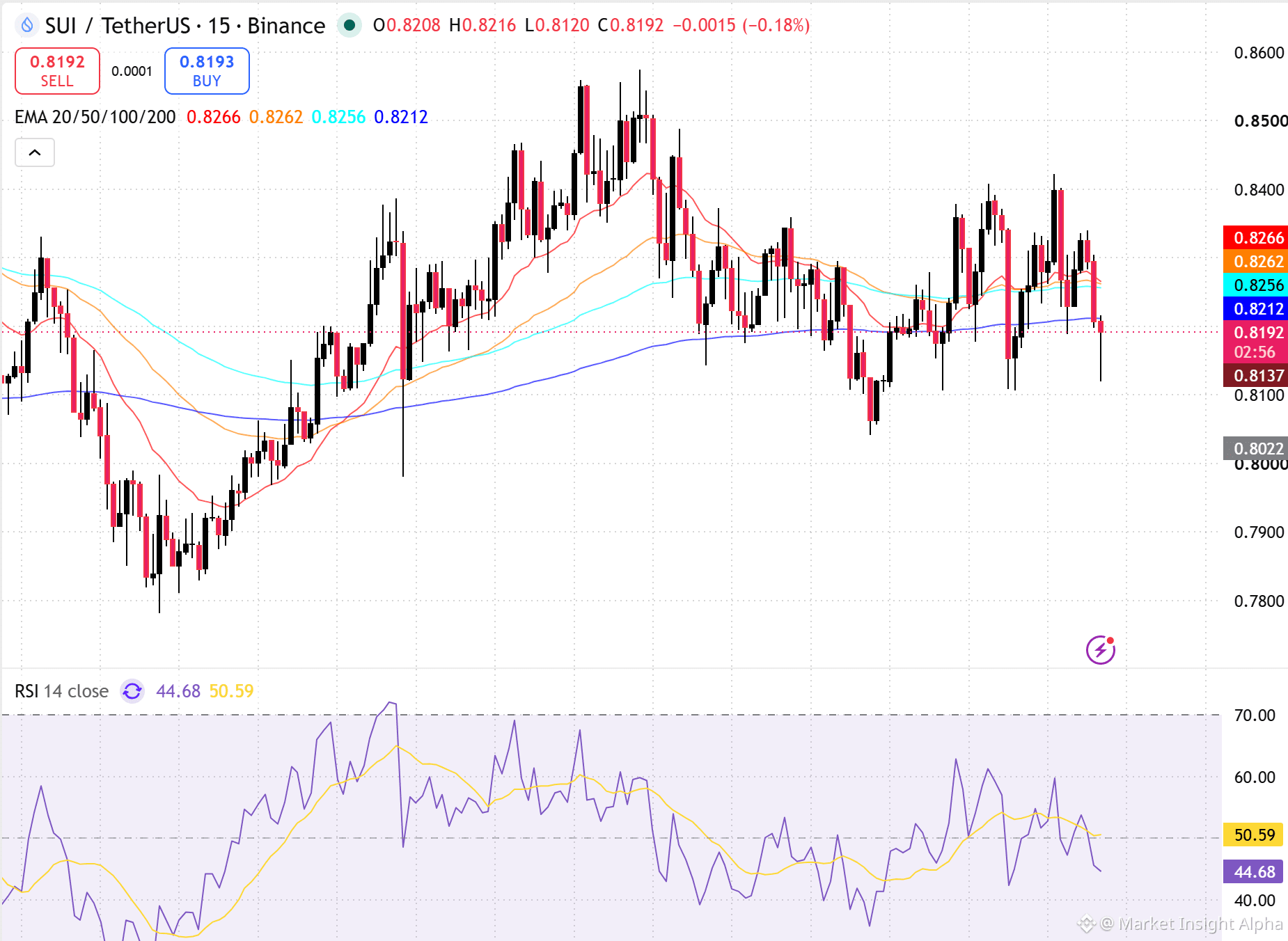Click the blue EMA 200 value 0.8212 in legend

tap(401, 117)
